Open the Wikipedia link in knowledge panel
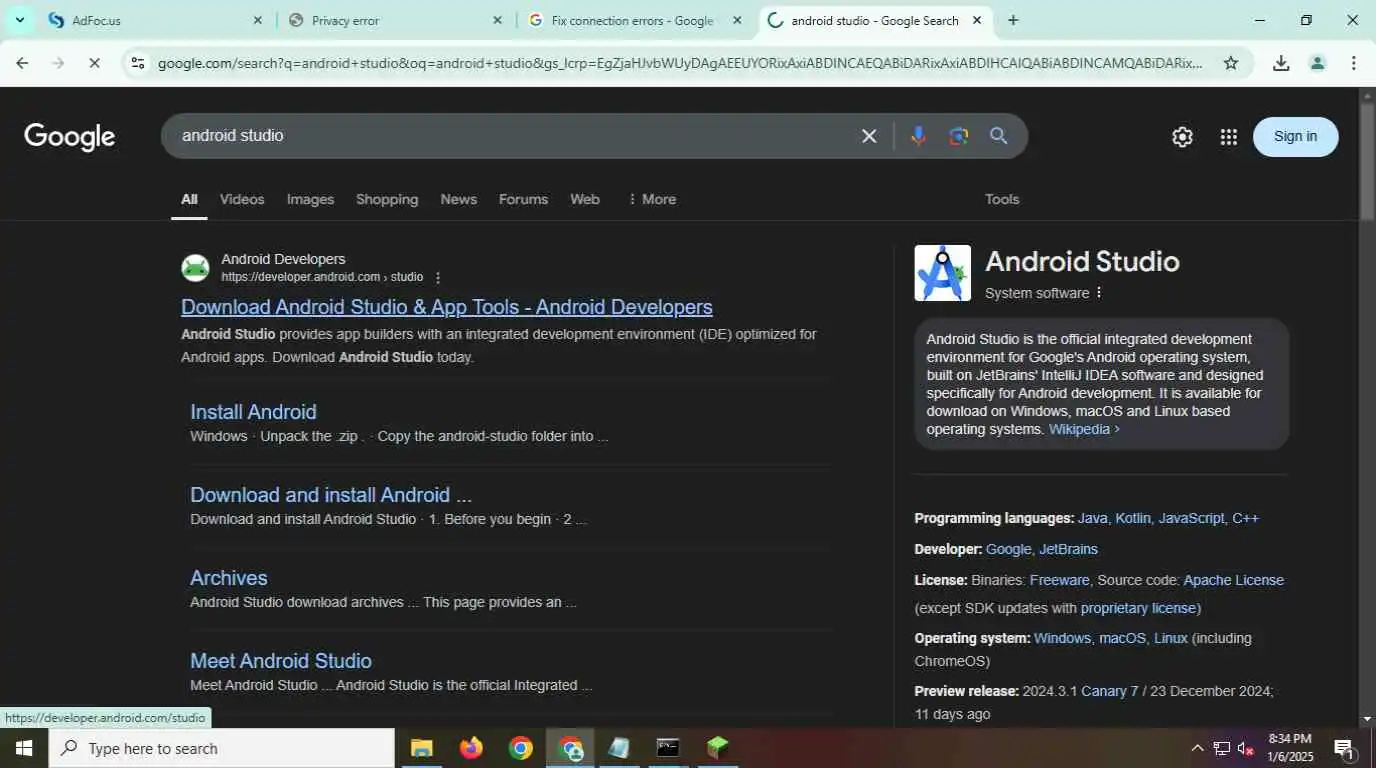 1084,429
